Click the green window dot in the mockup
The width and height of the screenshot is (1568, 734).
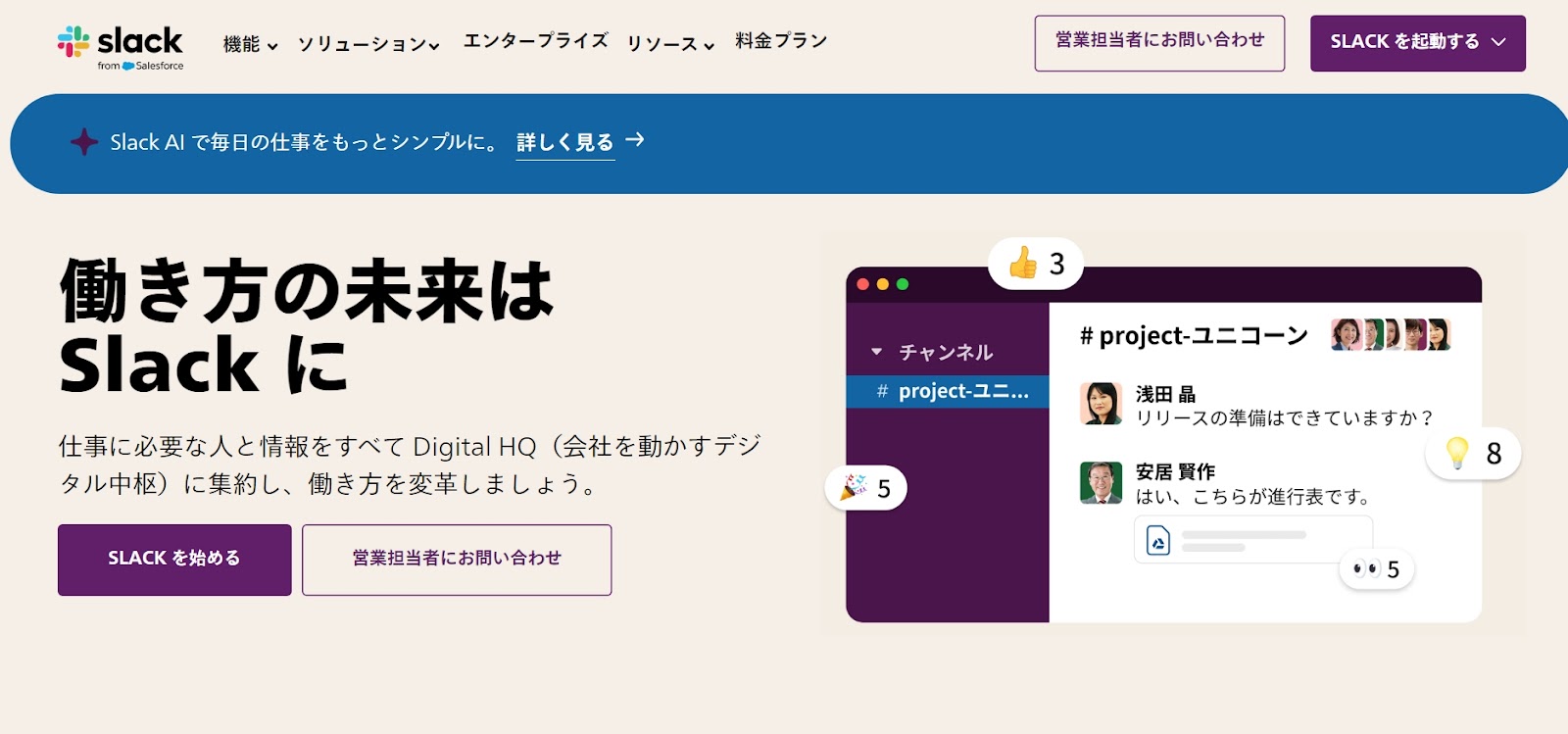point(902,284)
